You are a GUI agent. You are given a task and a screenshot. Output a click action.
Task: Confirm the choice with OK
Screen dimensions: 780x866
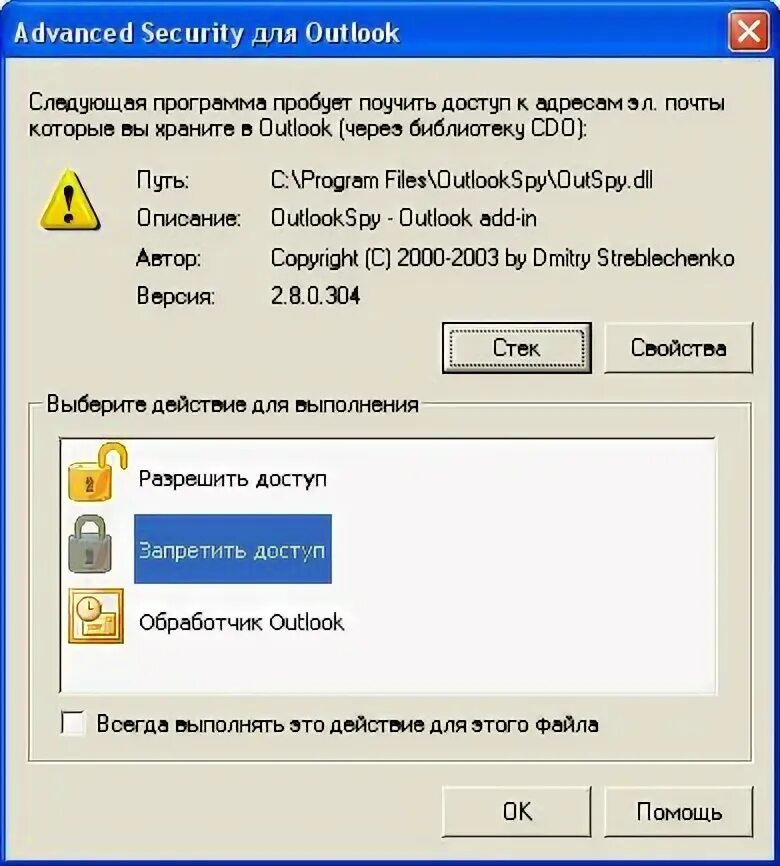(517, 812)
